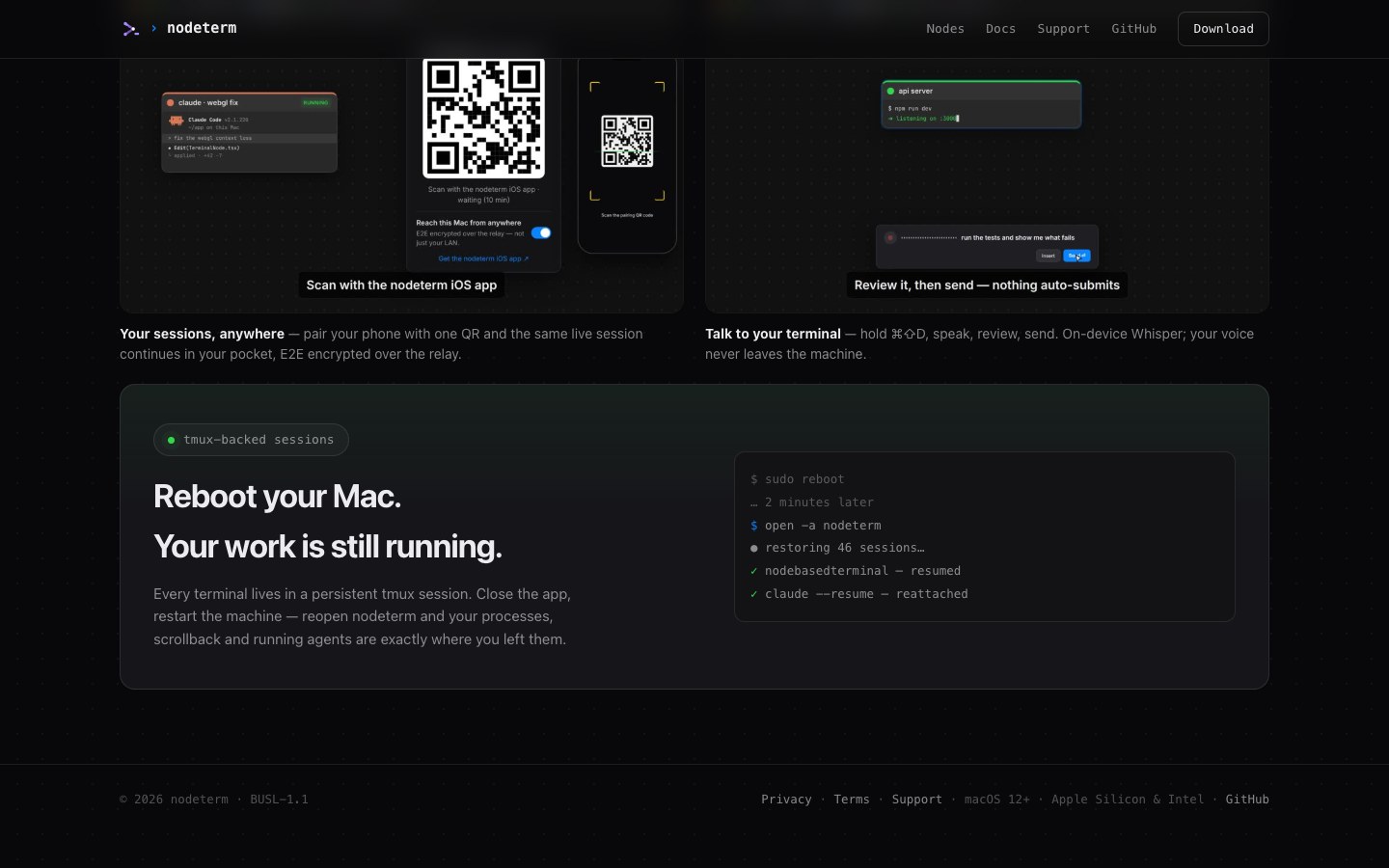This screenshot has height=868, width=1389.
Task: Click the Insert button in the voice panel
Action: pos(1048,256)
